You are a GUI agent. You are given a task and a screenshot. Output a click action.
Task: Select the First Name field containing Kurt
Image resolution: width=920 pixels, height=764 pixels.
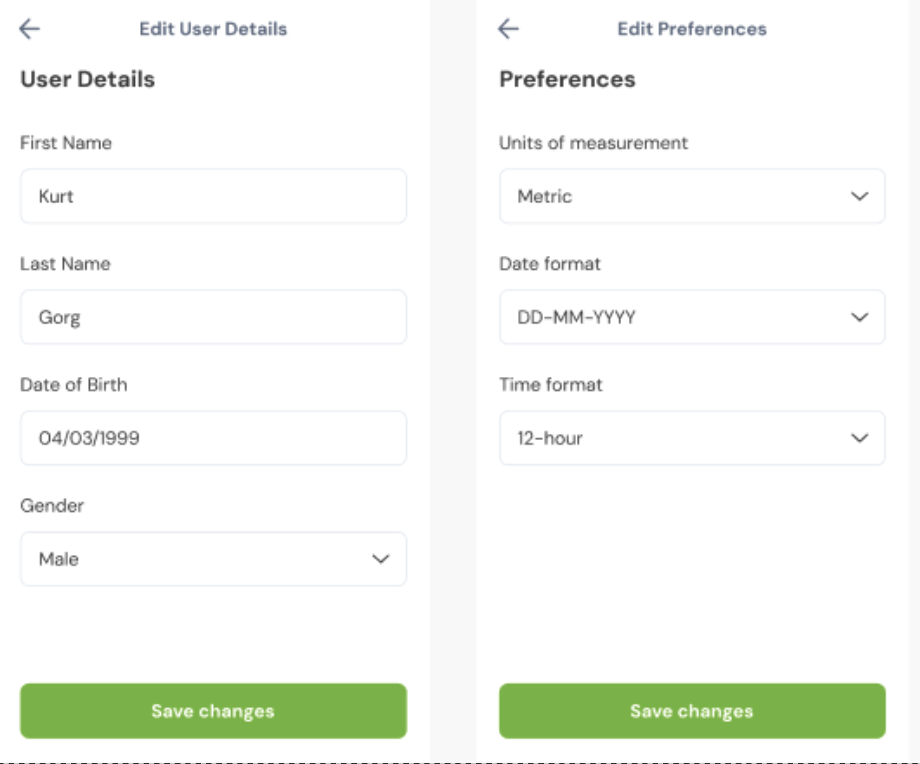point(213,196)
